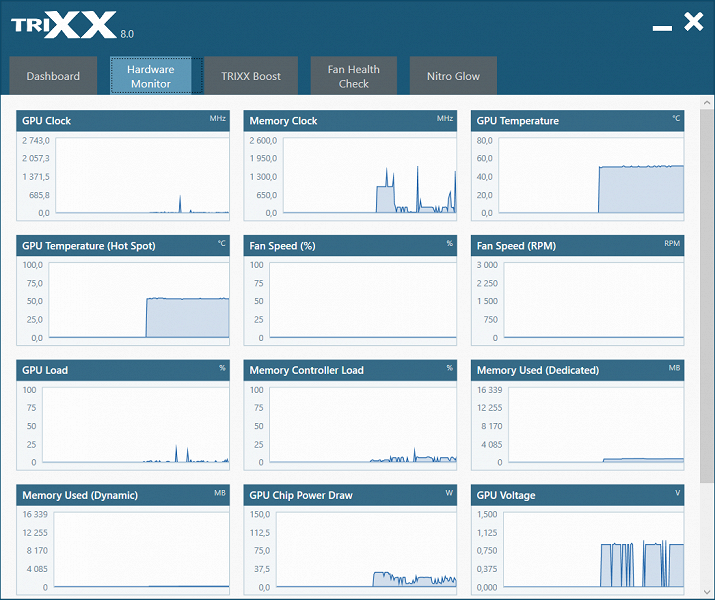The image size is (715, 600).
Task: Open the Fan Health Check tab
Action: 354,76
